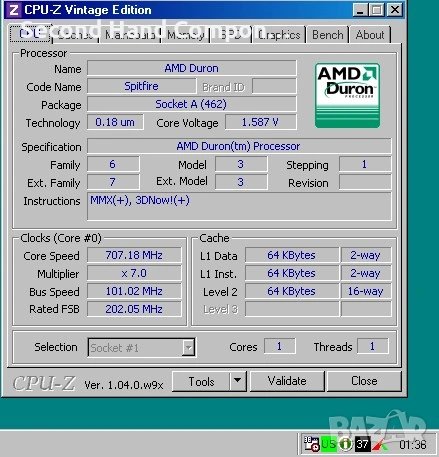Click Specification AMD Duron(tm) Processor
439x457 pixels.
pyautogui.click(x=239, y=146)
